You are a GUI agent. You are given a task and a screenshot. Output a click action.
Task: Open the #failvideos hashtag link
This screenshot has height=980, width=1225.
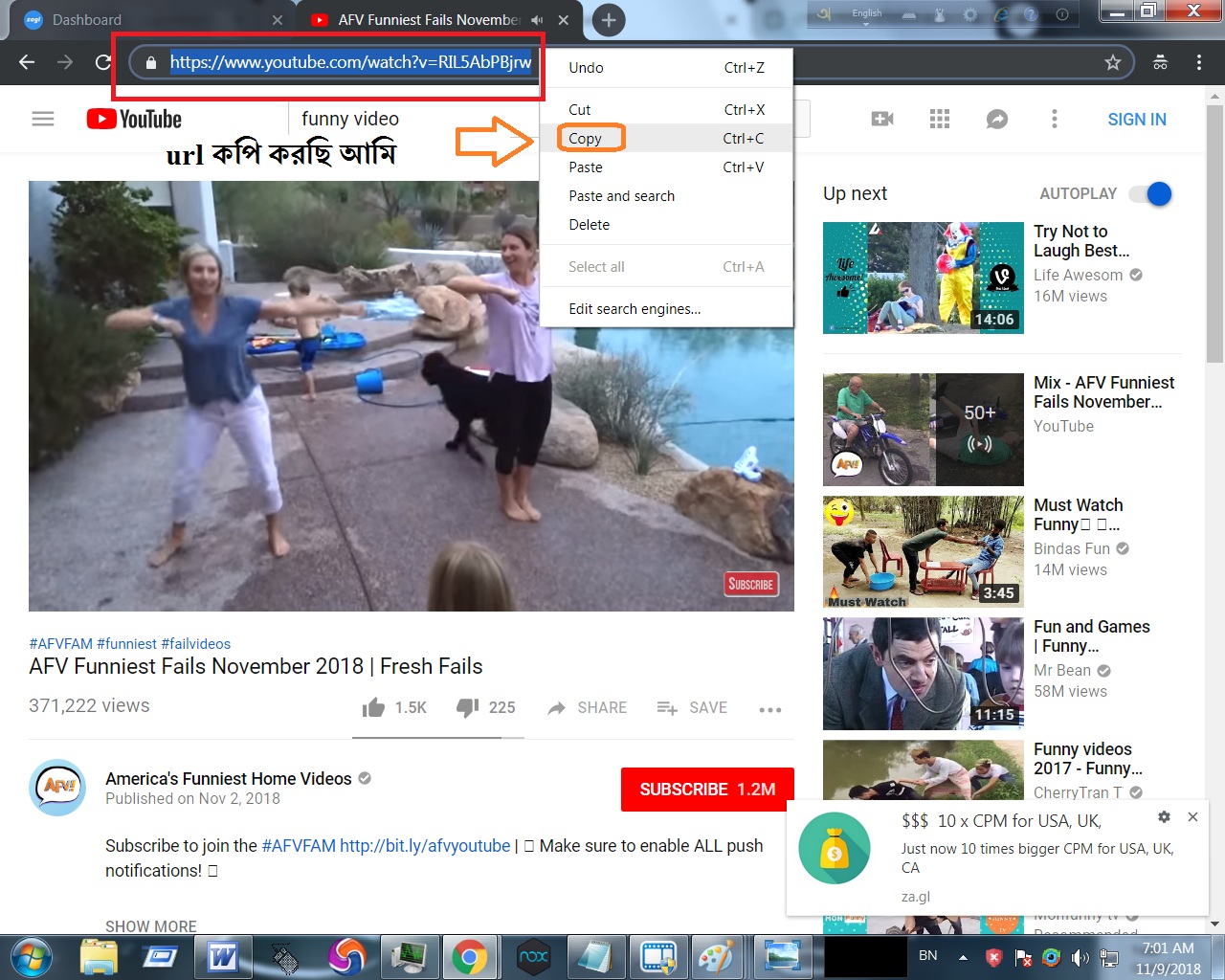click(x=196, y=644)
